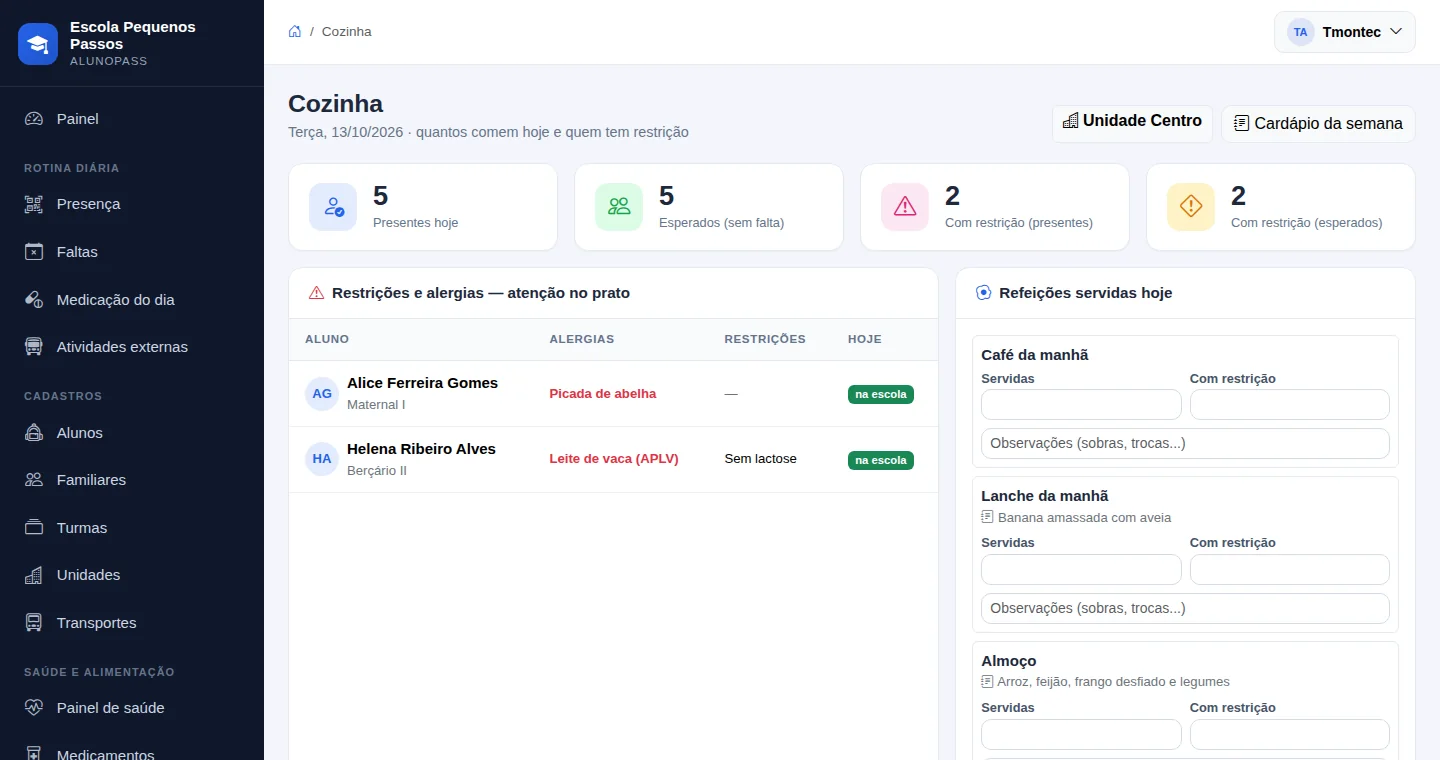Click the HA avatar for Helena
Image resolution: width=1440 pixels, height=760 pixels.
tap(322, 460)
